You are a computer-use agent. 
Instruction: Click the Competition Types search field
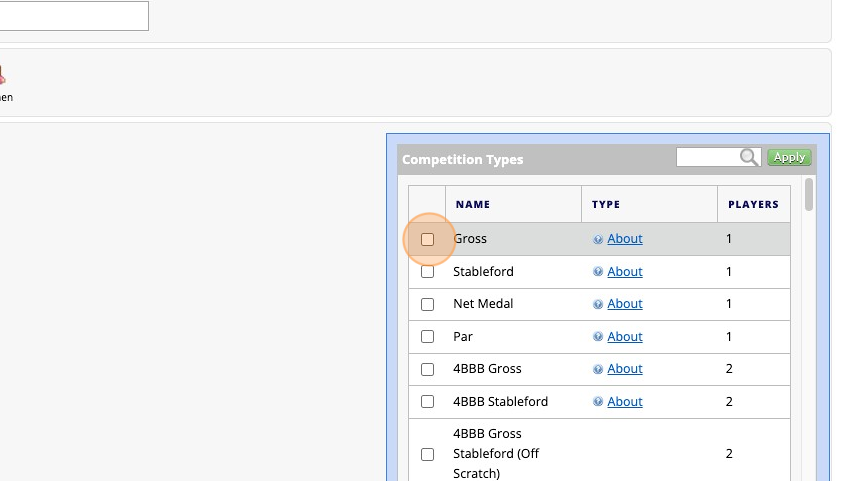coord(708,157)
